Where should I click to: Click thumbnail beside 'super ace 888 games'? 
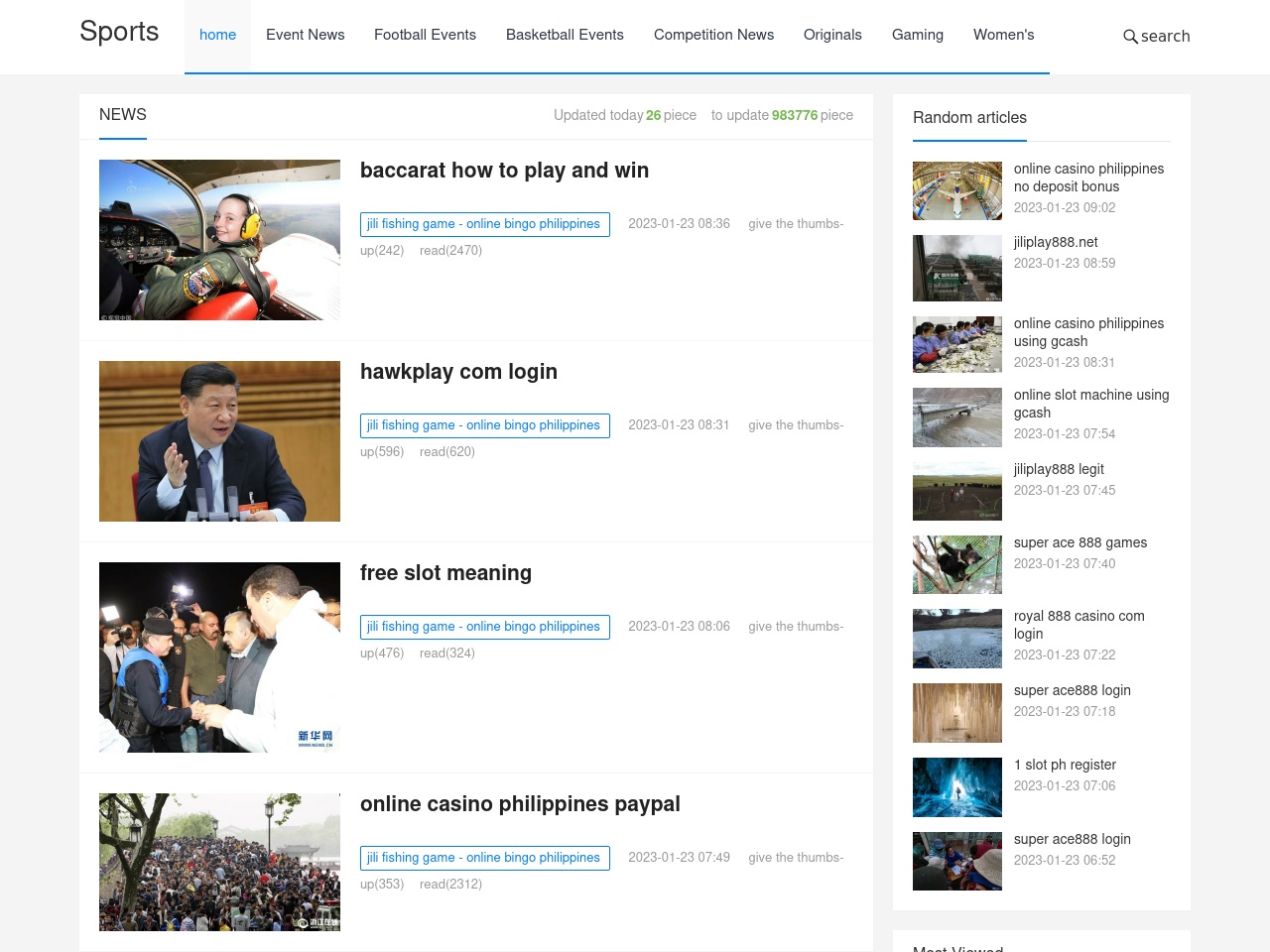957,564
